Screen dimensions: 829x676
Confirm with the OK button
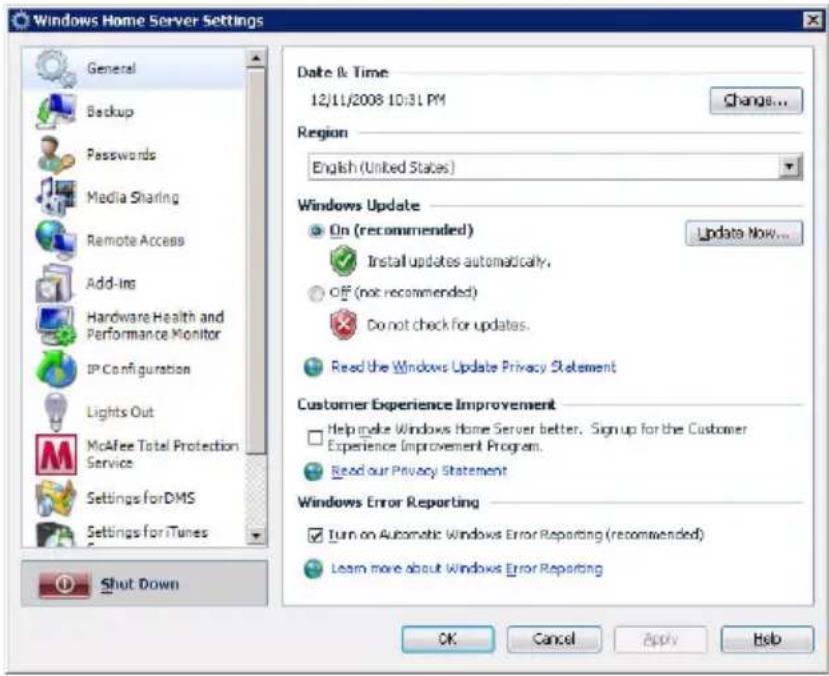coord(448,639)
